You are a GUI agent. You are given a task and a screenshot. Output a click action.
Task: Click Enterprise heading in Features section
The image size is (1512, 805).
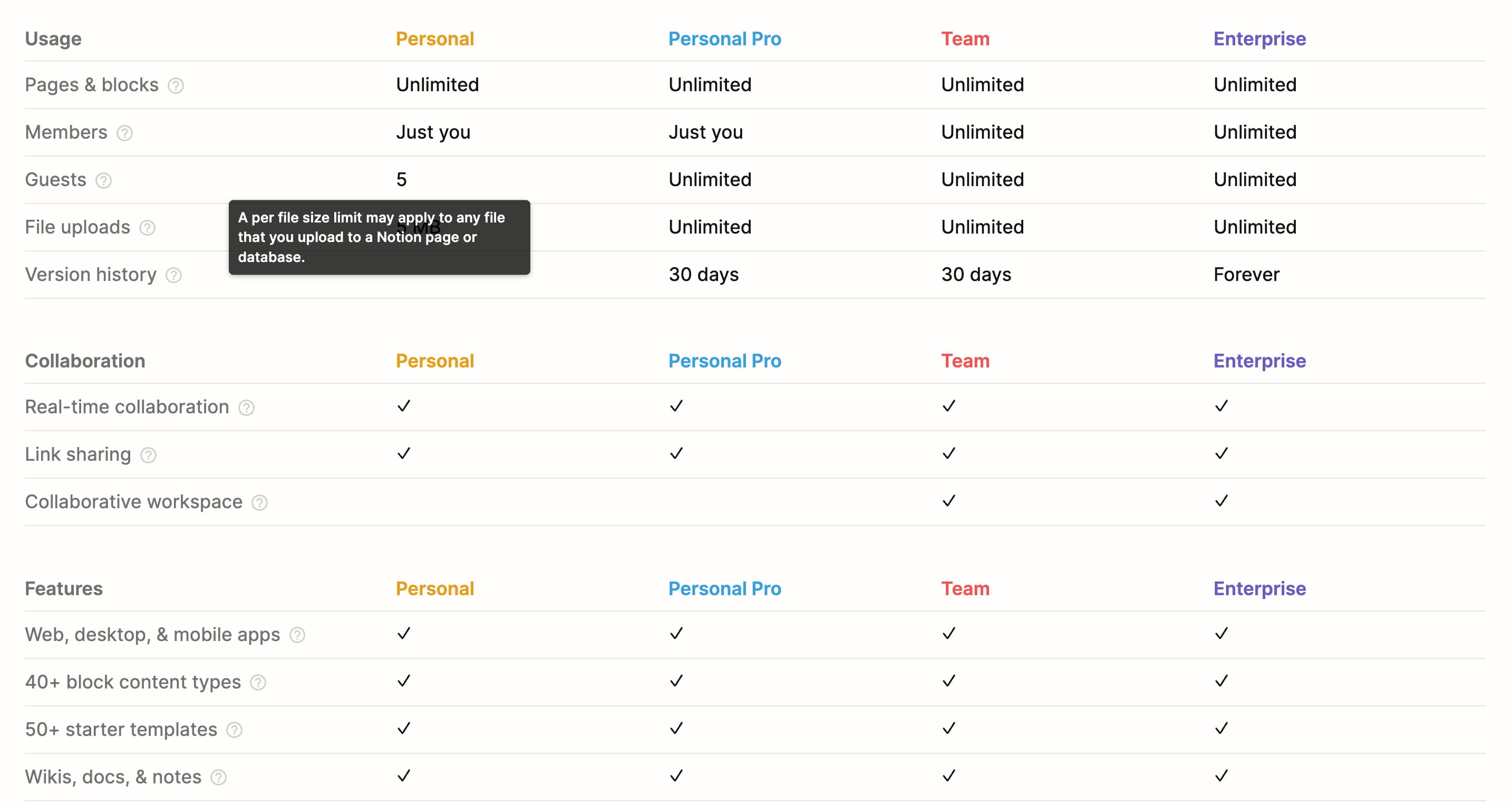(x=1259, y=588)
